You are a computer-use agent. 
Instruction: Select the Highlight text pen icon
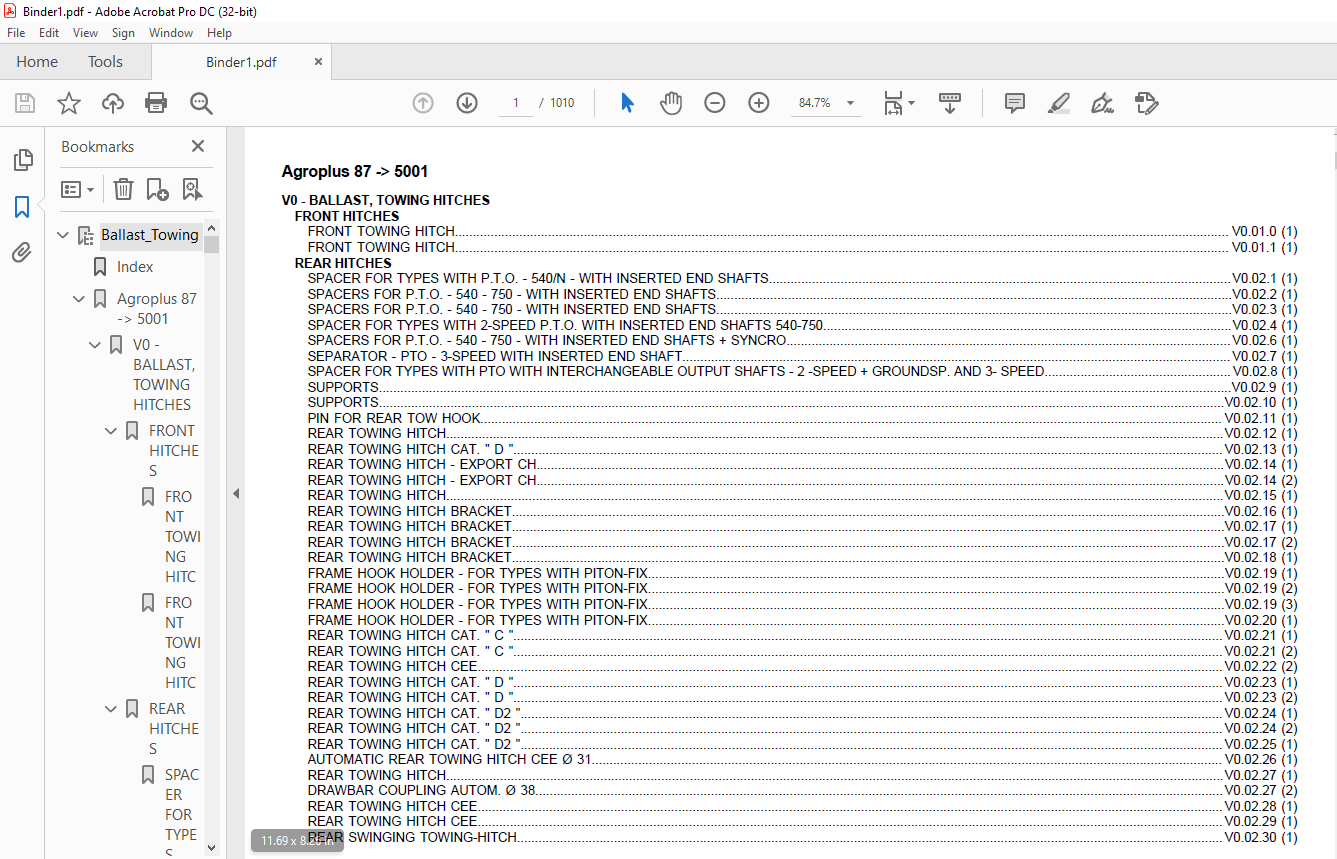tap(1059, 103)
